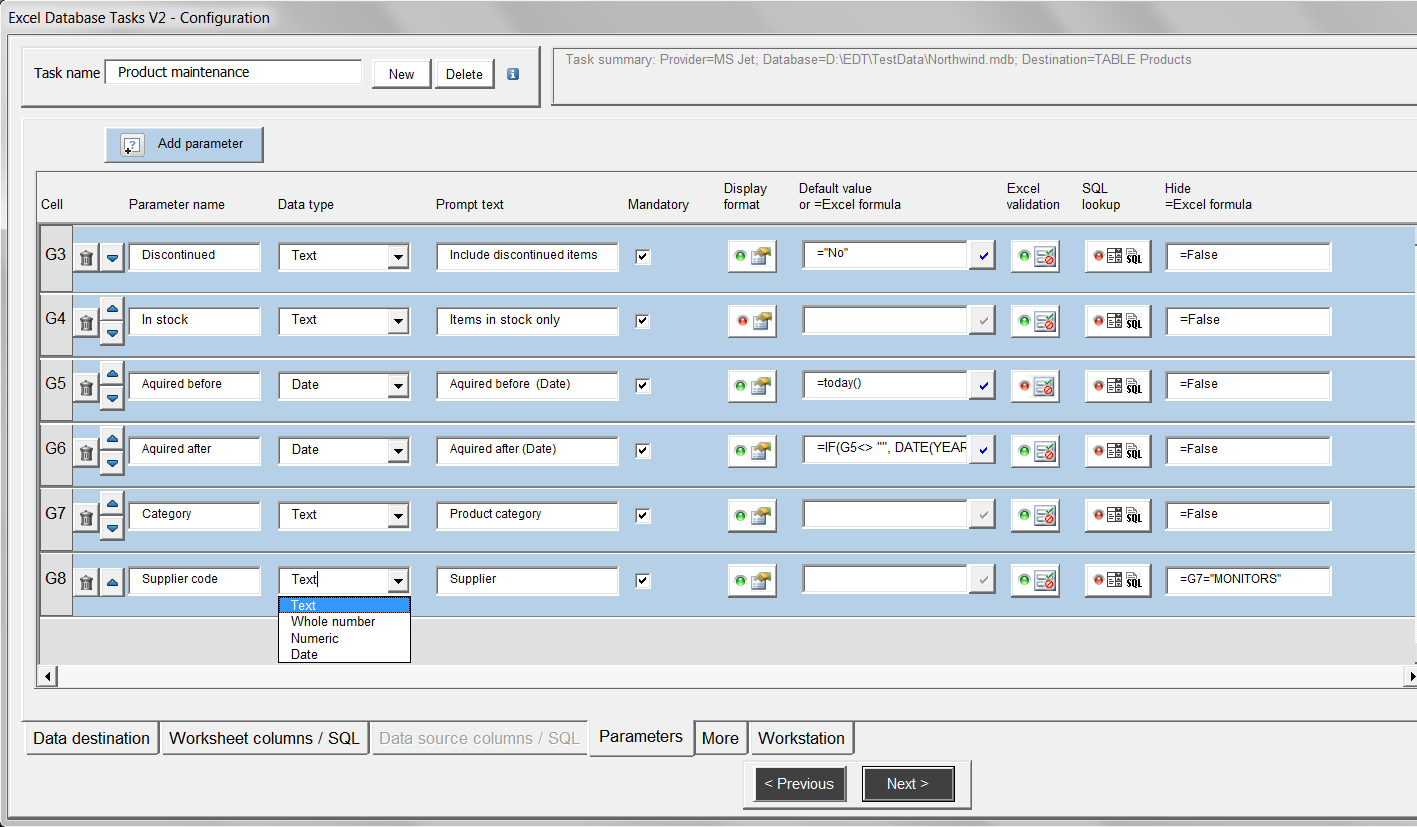This screenshot has width=1417, height=827.
Task: Delete the Discontinued parameter with trash icon
Action: coord(87,258)
